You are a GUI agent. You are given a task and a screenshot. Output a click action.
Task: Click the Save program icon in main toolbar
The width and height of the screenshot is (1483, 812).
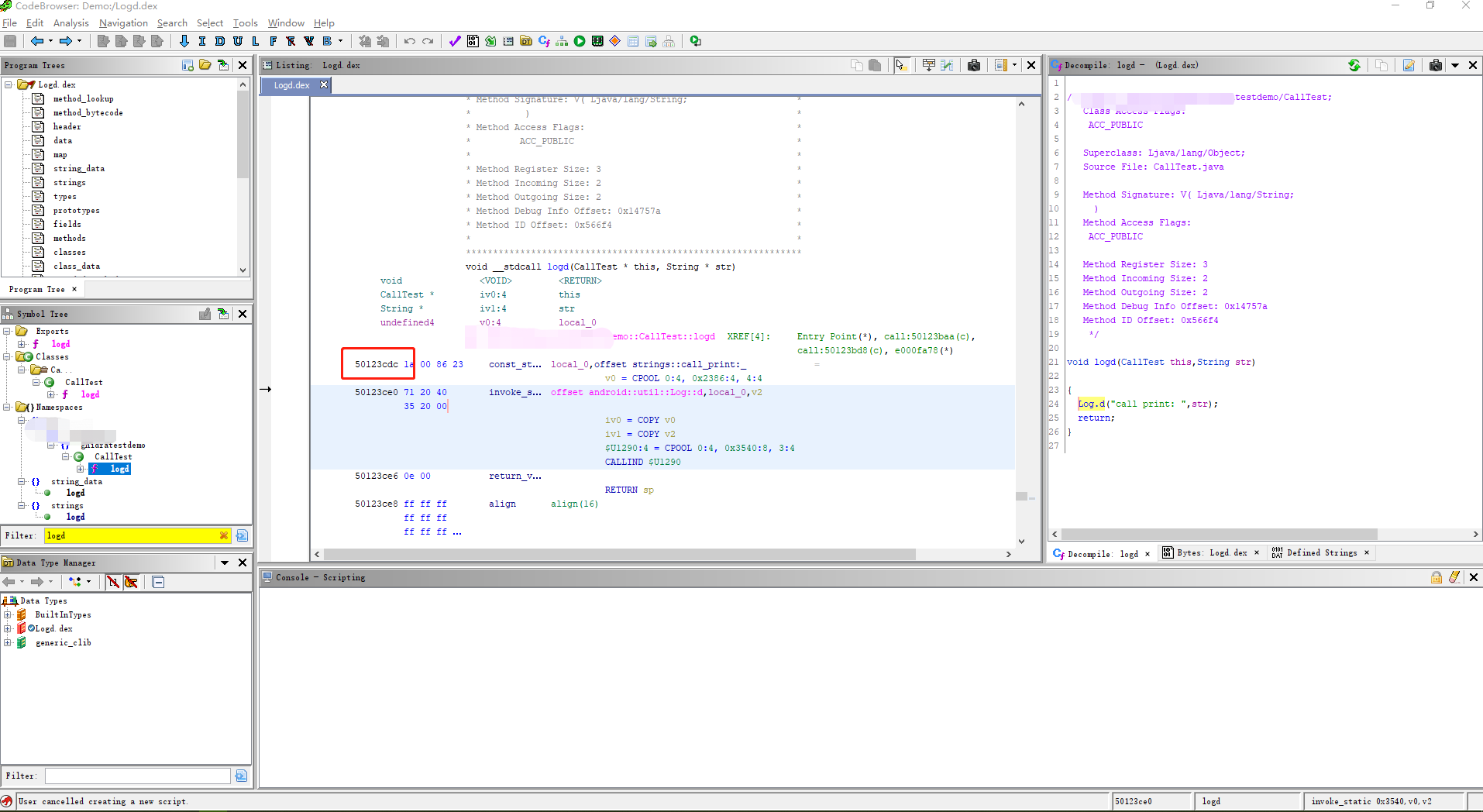click(x=10, y=41)
